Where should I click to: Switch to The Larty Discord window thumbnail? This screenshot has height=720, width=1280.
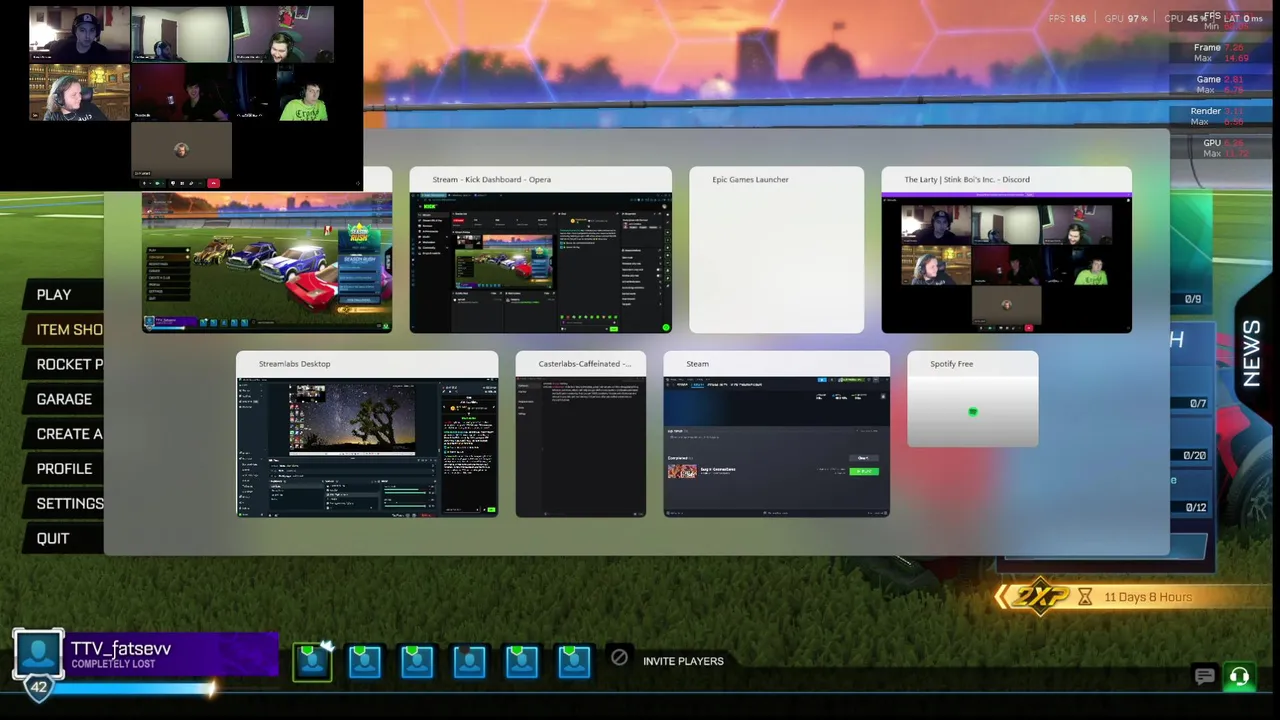(x=1006, y=250)
